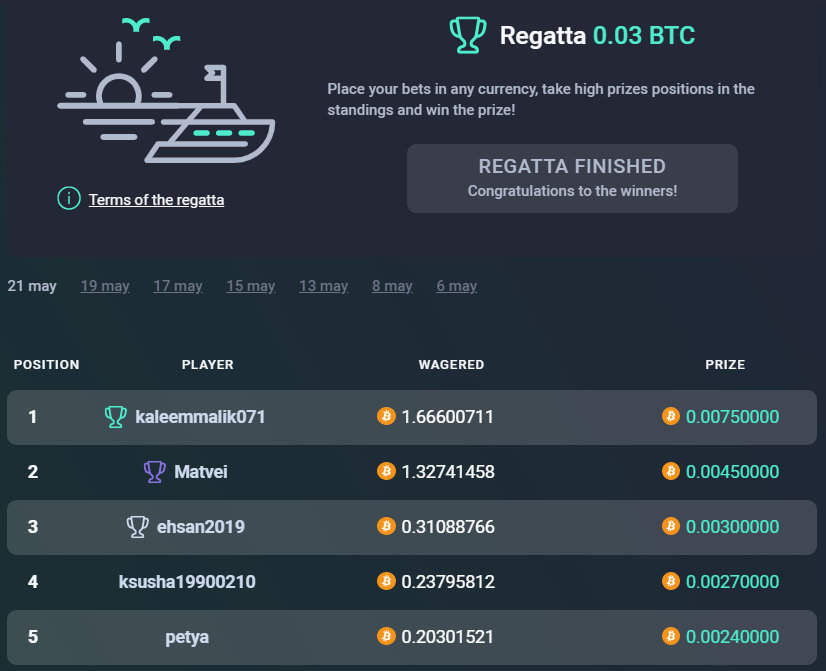
Task: Click the purple trophy icon beside Matvei
Action: 154,471
